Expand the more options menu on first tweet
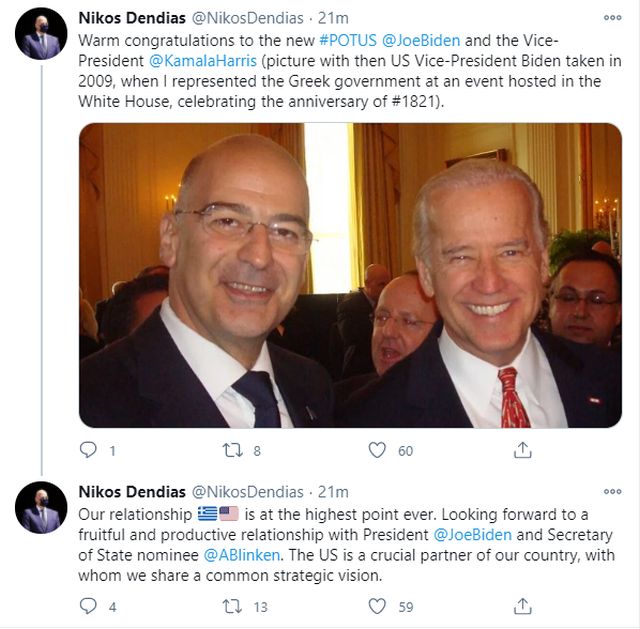This screenshot has height=629, width=640. (613, 18)
